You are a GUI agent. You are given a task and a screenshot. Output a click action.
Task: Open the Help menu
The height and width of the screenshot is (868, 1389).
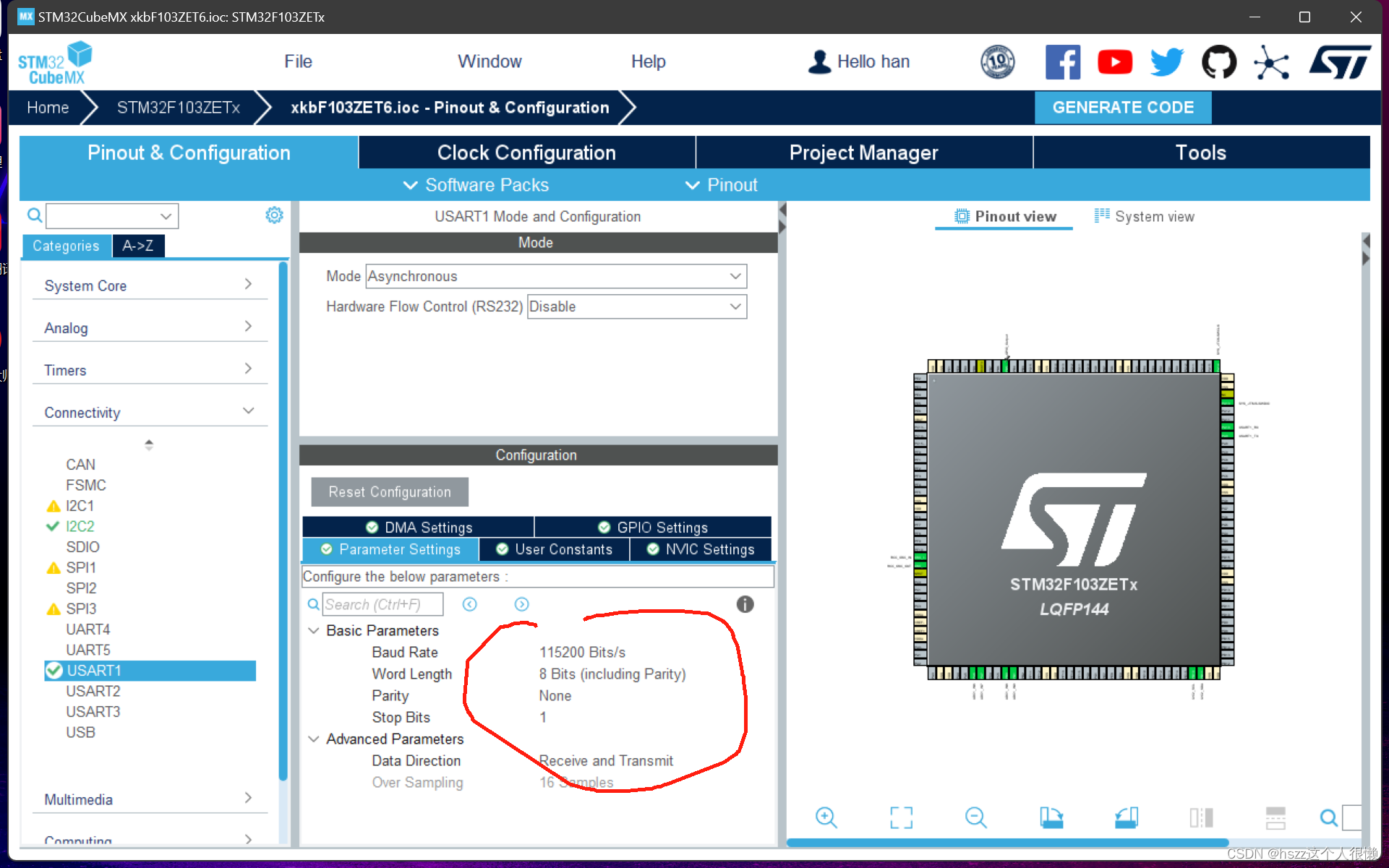[x=648, y=61]
